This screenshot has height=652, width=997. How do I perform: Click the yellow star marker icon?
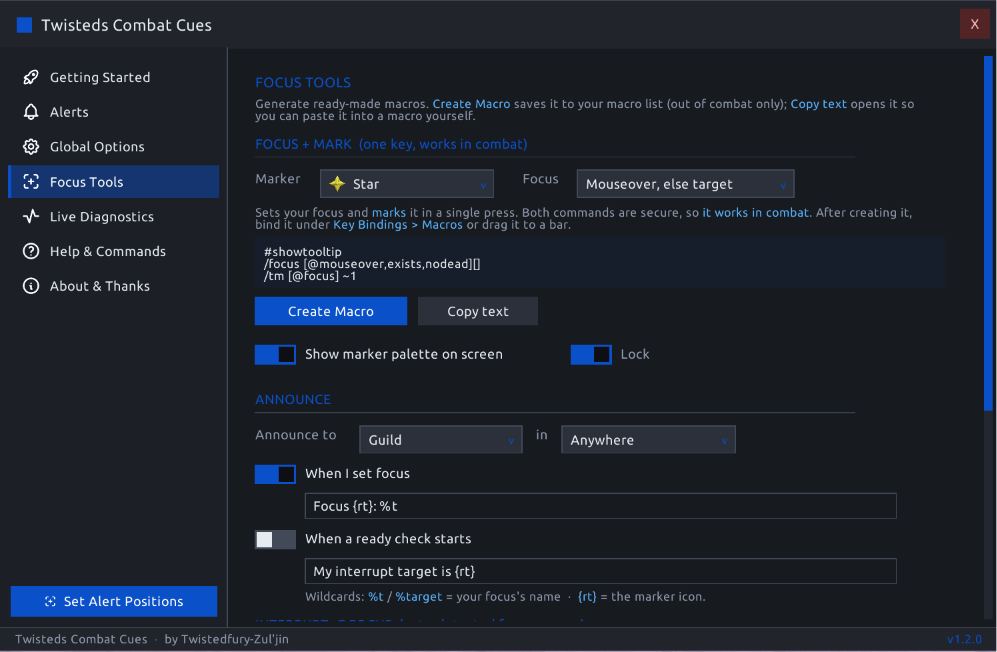click(337, 184)
